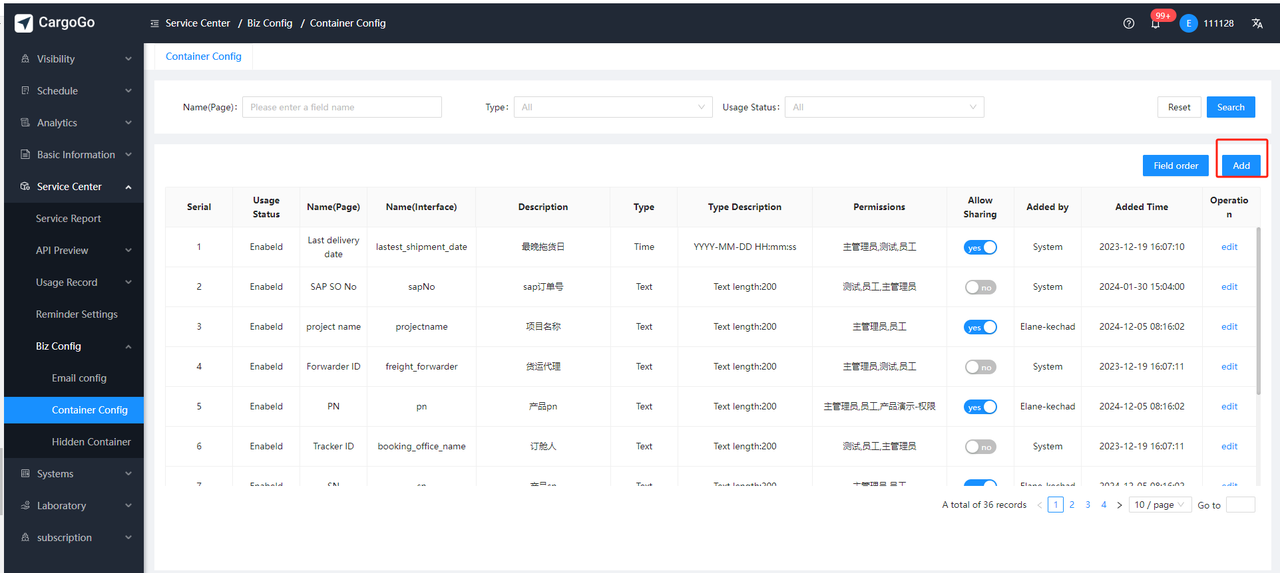Click the Biz Config breadcrumb
Viewport: 1280px width, 573px height.
tap(270, 23)
